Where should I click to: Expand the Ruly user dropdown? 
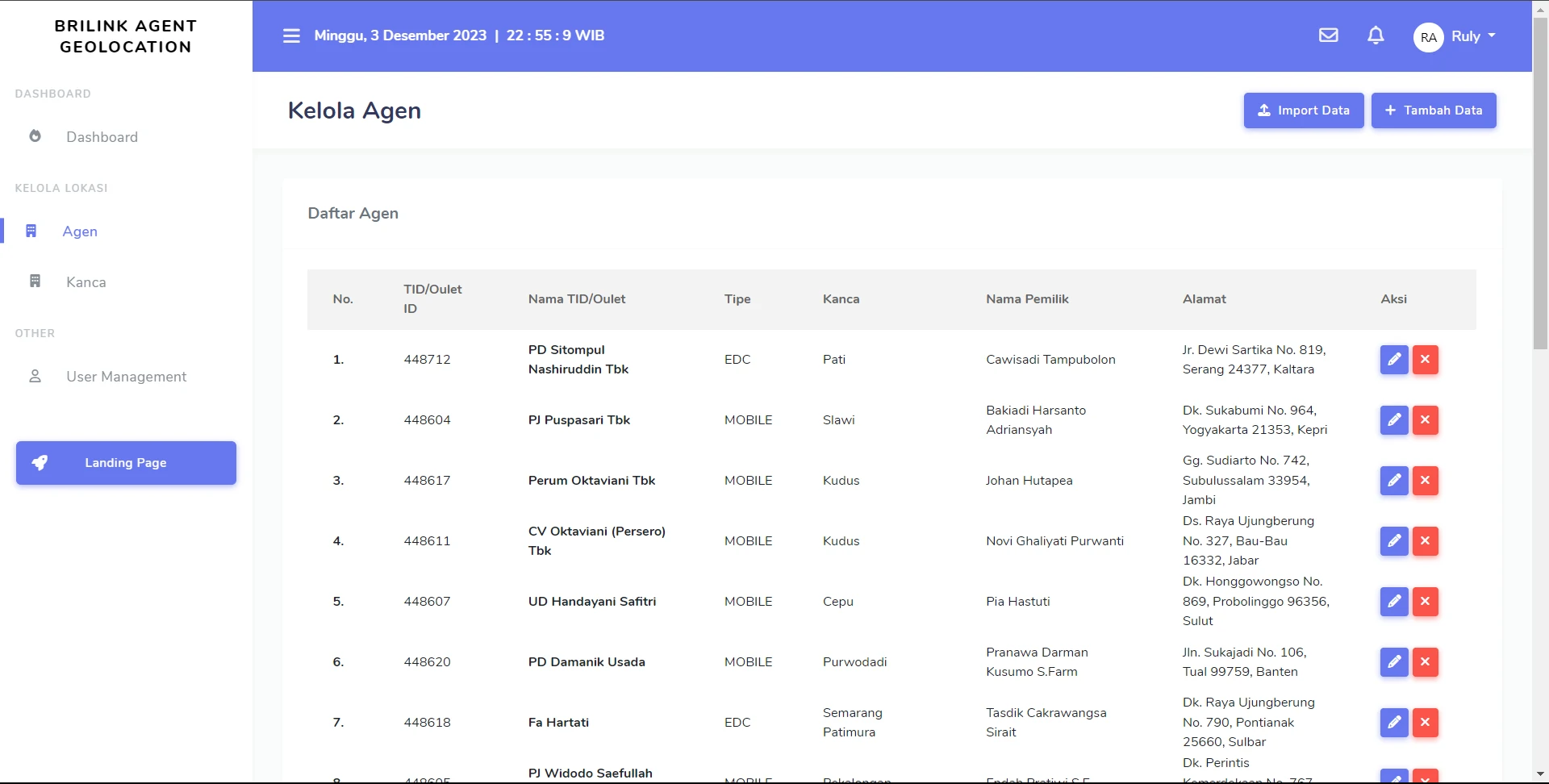point(1473,36)
